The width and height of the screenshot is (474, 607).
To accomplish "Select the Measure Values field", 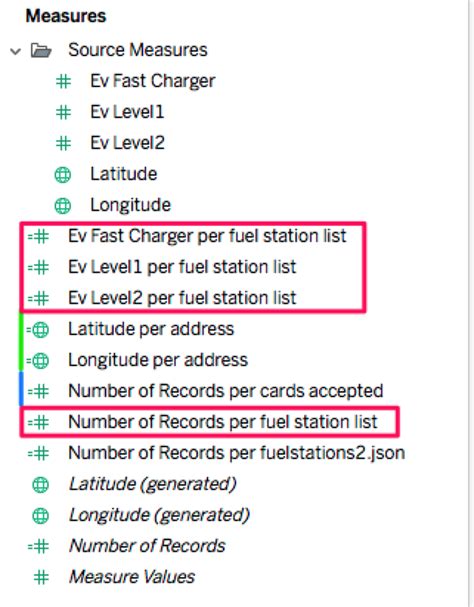I will 132,577.
